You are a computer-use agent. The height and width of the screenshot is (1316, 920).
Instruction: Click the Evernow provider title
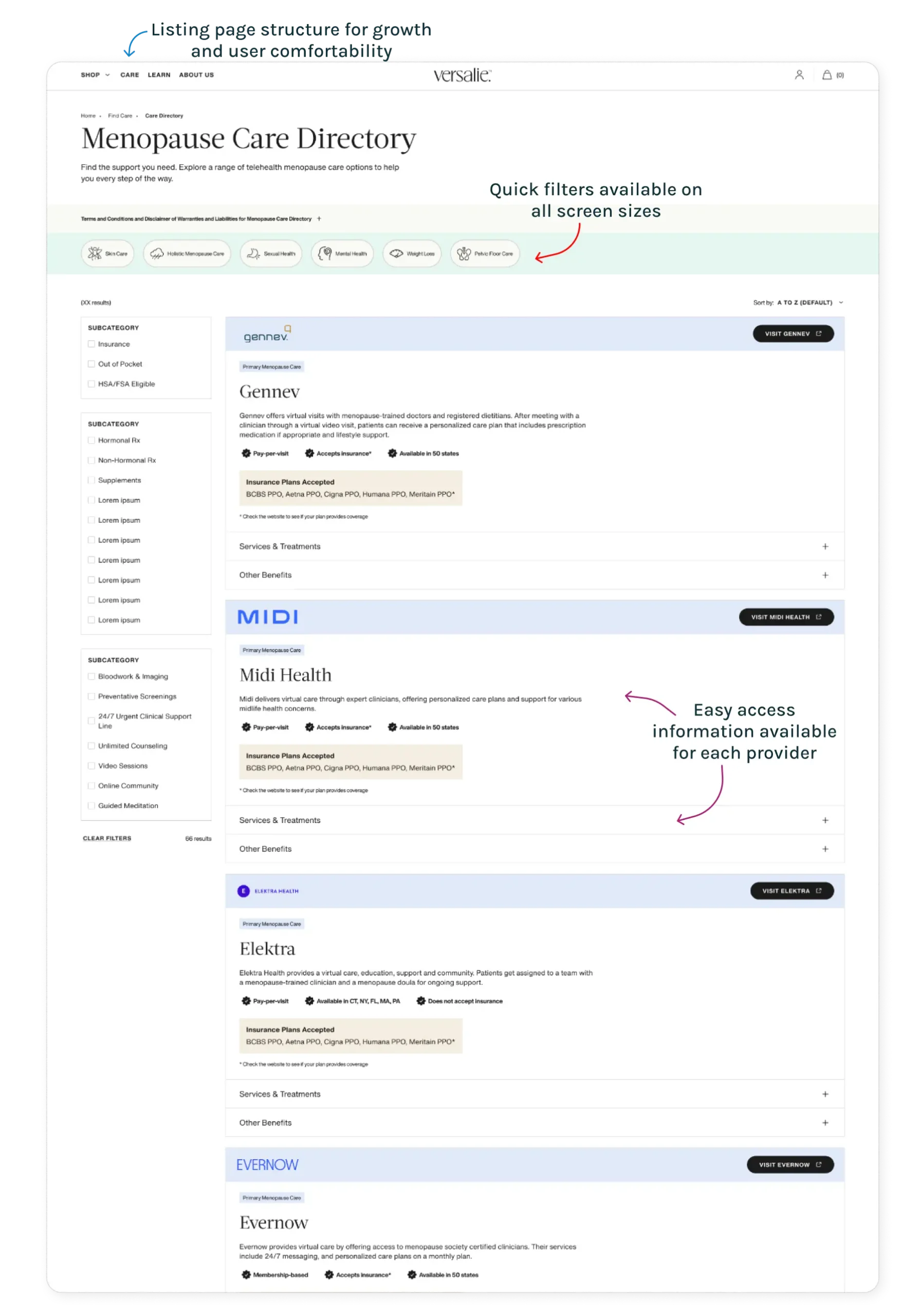click(274, 1222)
